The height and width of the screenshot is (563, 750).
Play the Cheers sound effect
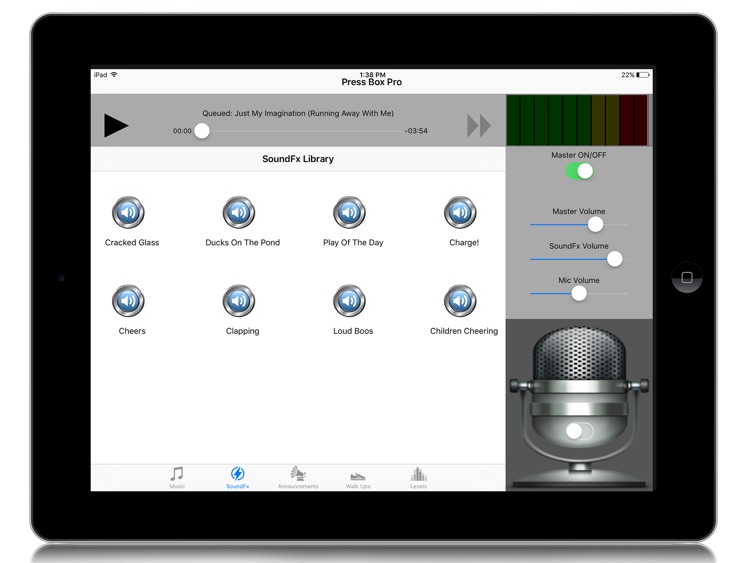(x=128, y=301)
